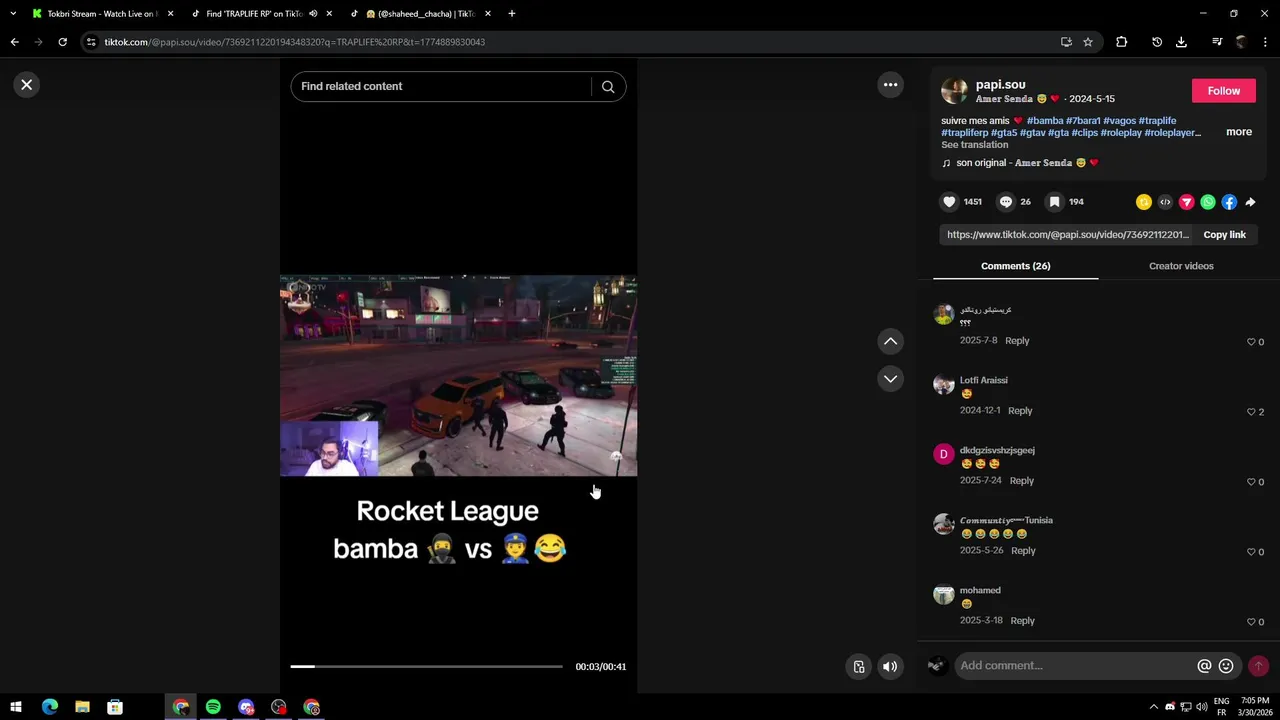This screenshot has height=720, width=1280.
Task: Open Microsoft Edge from taskbar
Action: coord(49,707)
